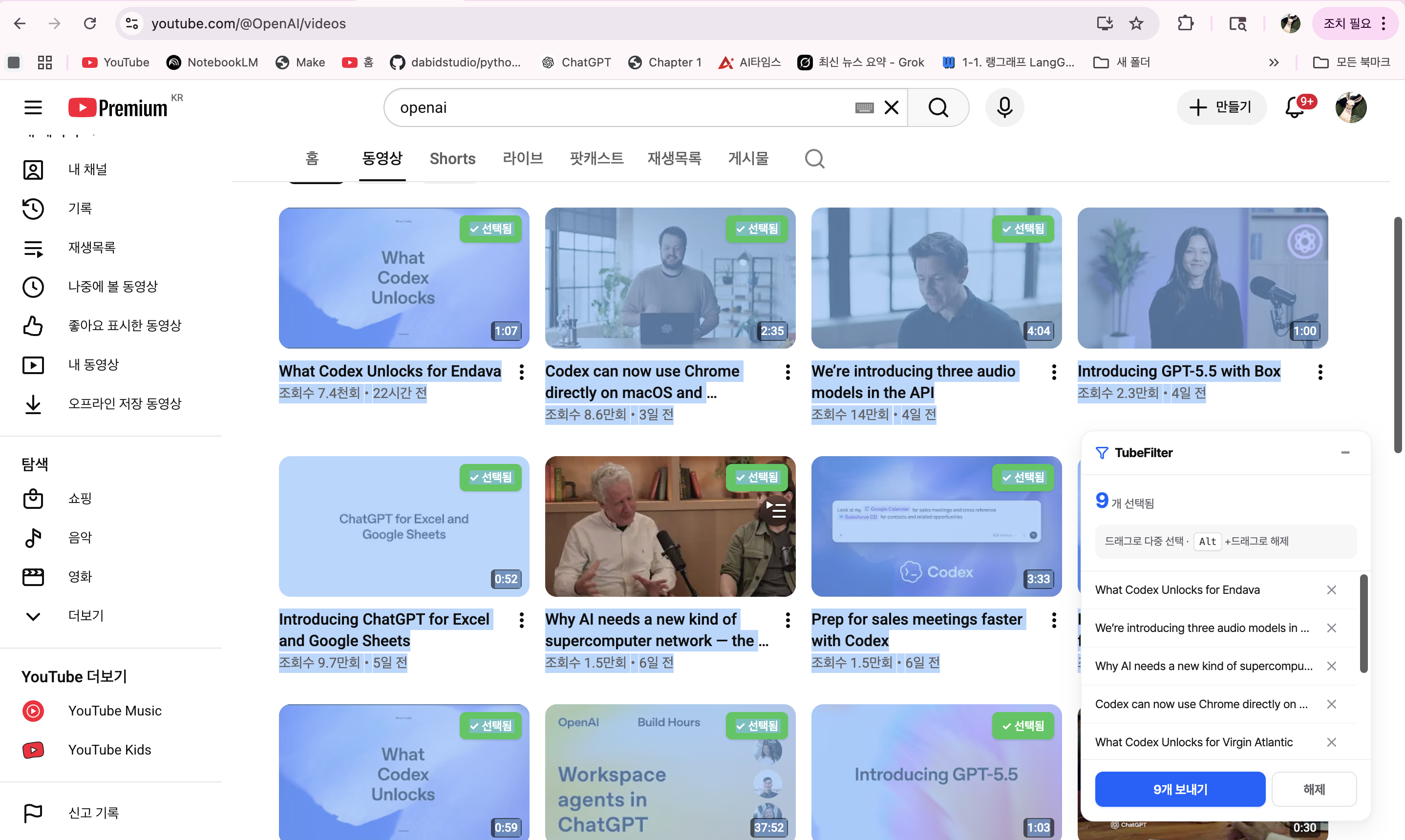Open more options for three audio models video
The height and width of the screenshot is (840, 1405).
(1053, 372)
